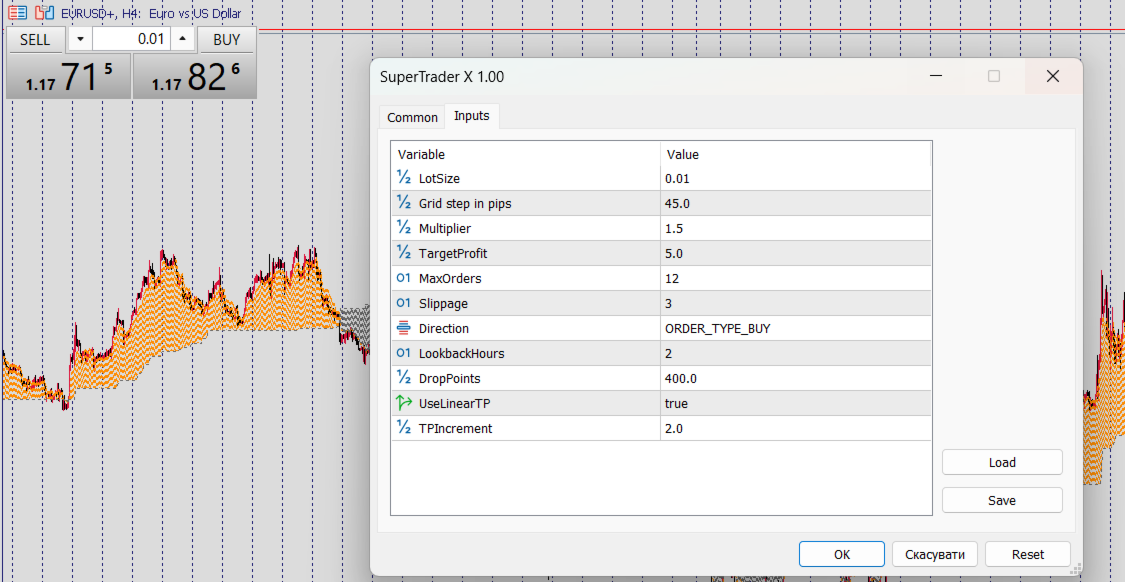Edit the Grid step in pips value

(796, 203)
